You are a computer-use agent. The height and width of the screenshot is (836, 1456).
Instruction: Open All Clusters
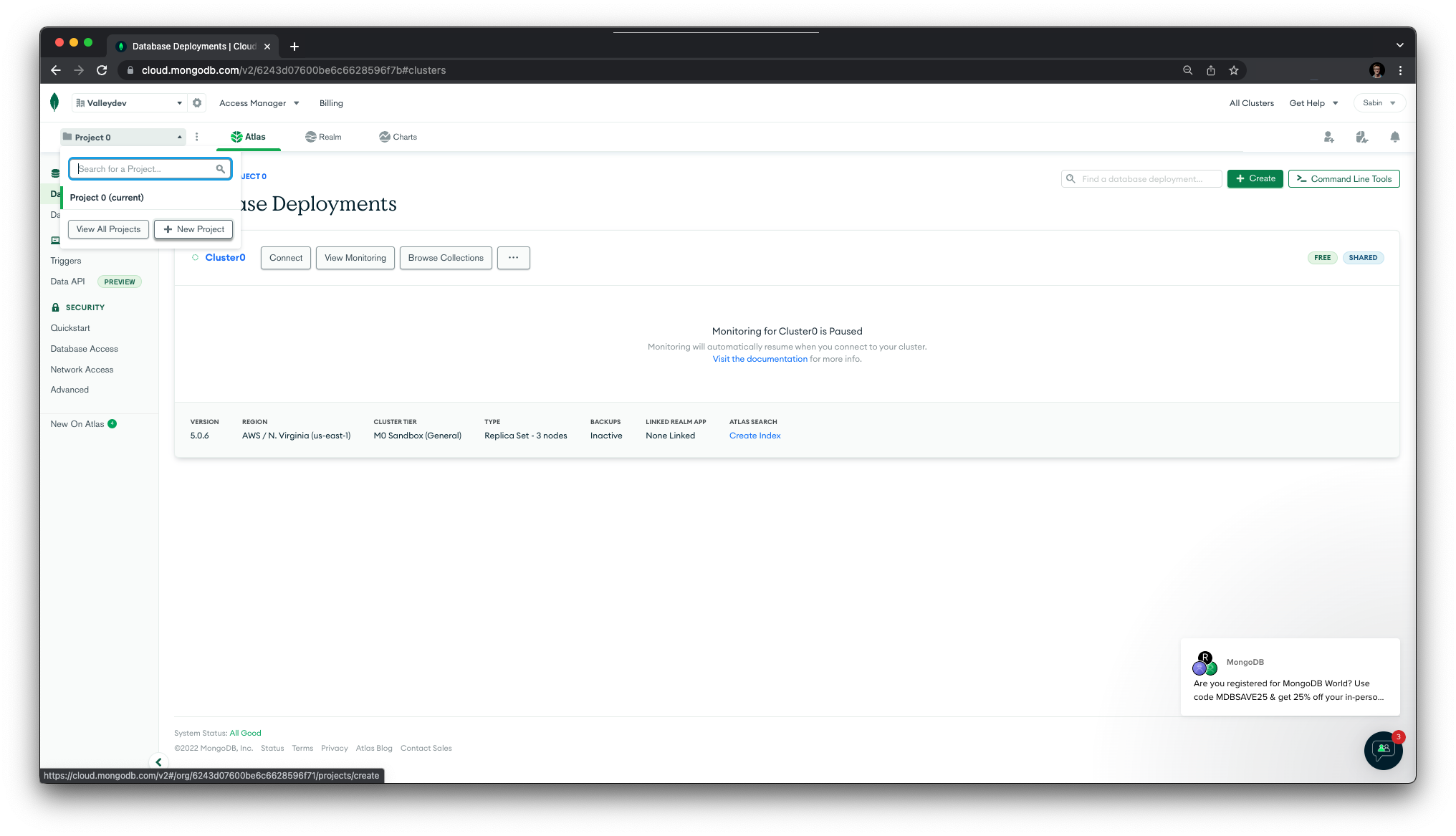tap(1251, 103)
